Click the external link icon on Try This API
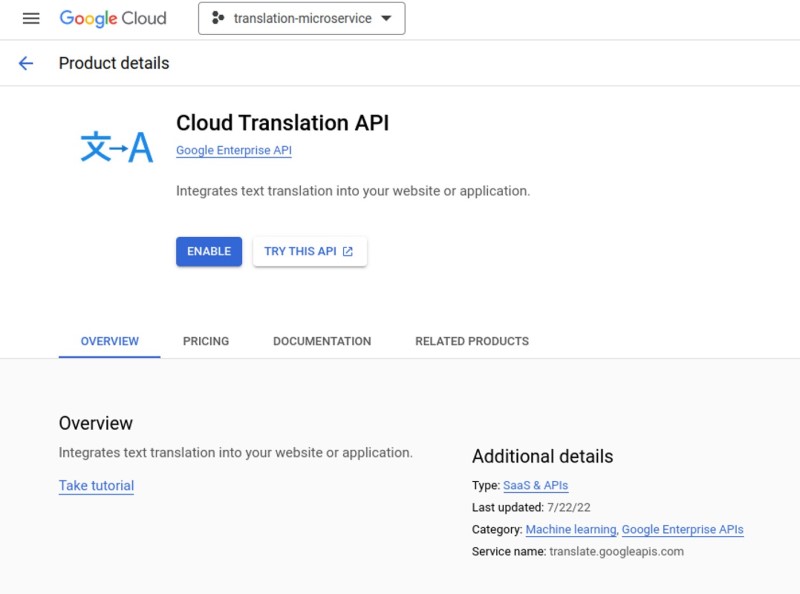Viewport: 800px width, 594px height. pyautogui.click(x=348, y=252)
